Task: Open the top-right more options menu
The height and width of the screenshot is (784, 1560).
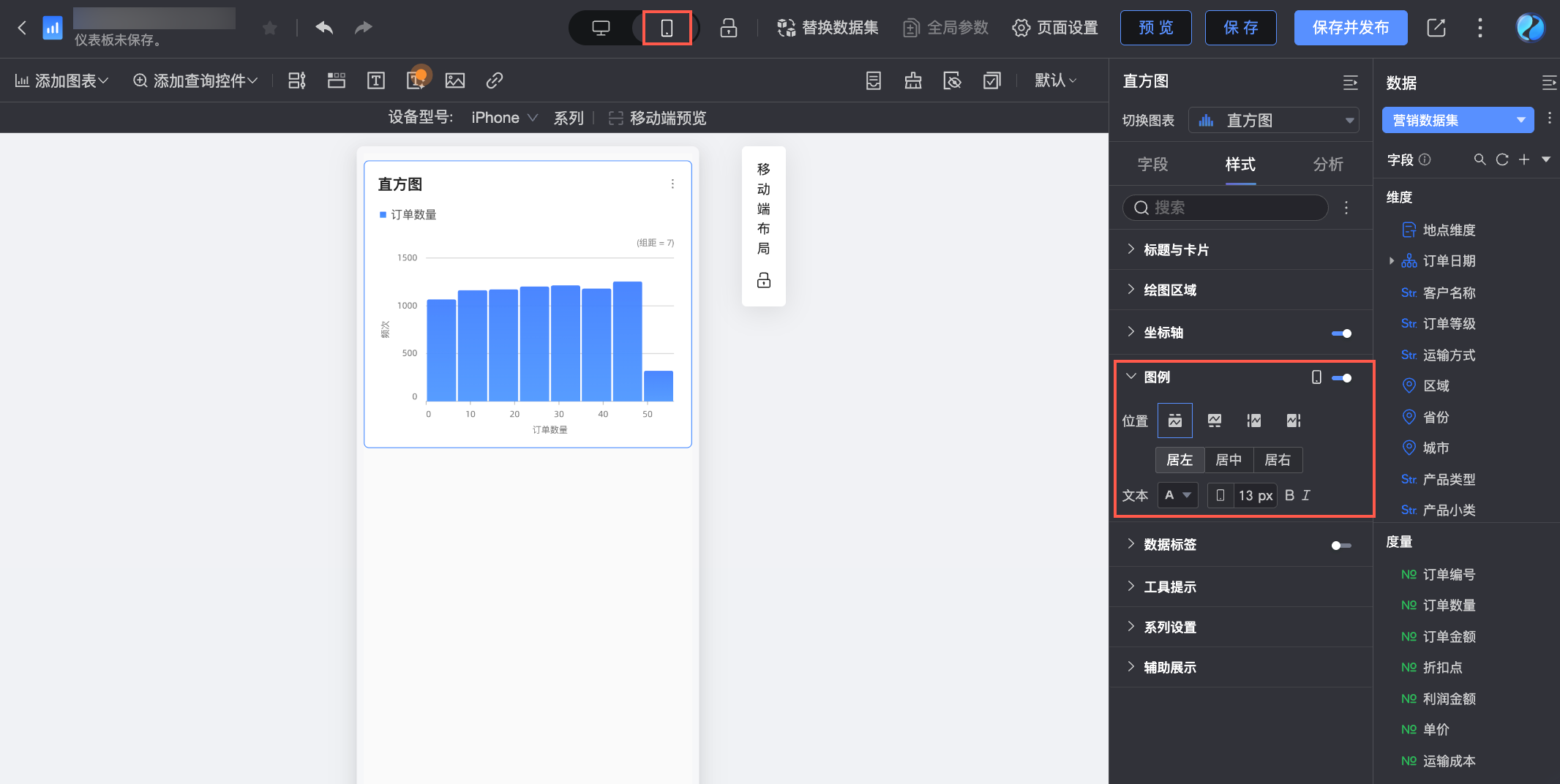Action: click(x=1480, y=28)
